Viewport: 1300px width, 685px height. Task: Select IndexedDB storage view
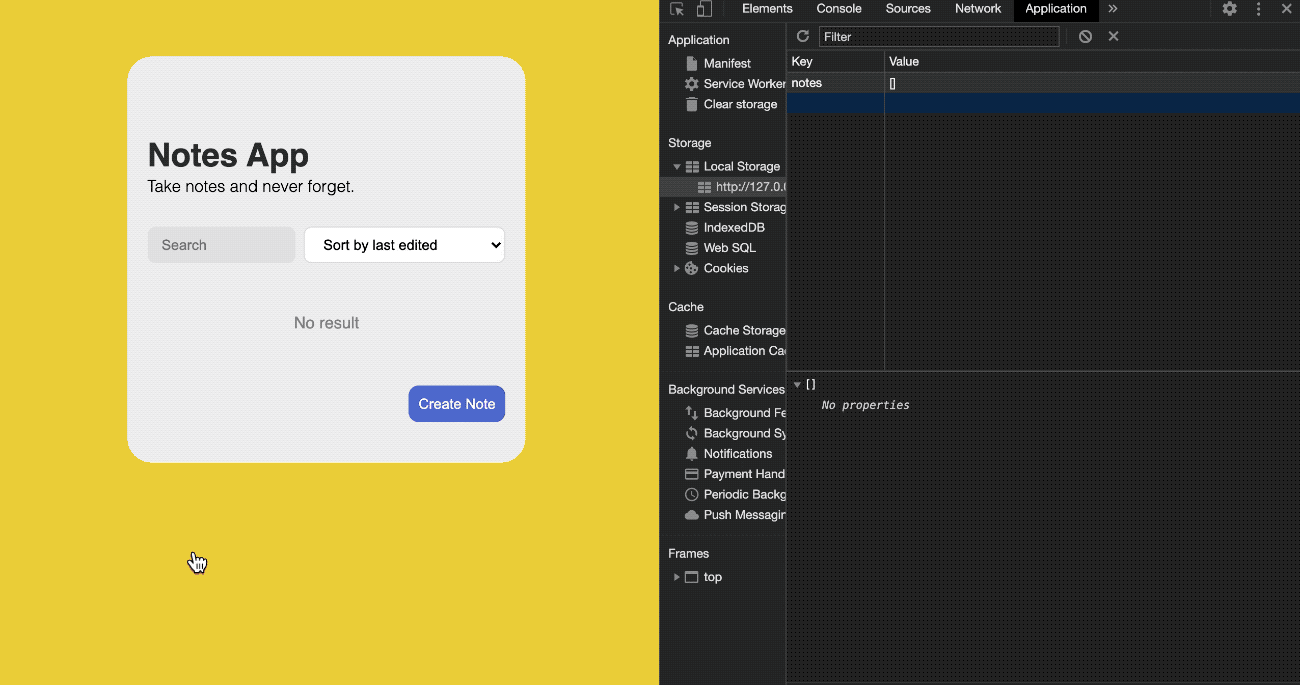[x=733, y=227]
